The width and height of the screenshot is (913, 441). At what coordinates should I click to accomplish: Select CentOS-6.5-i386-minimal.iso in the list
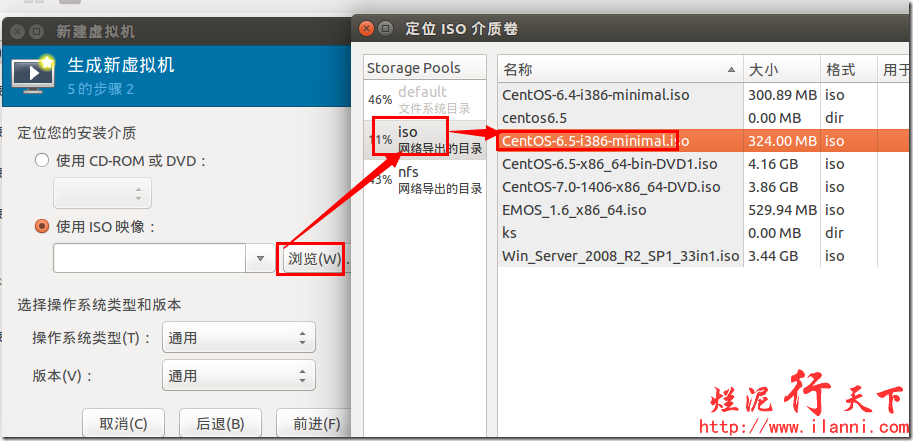tap(595, 141)
